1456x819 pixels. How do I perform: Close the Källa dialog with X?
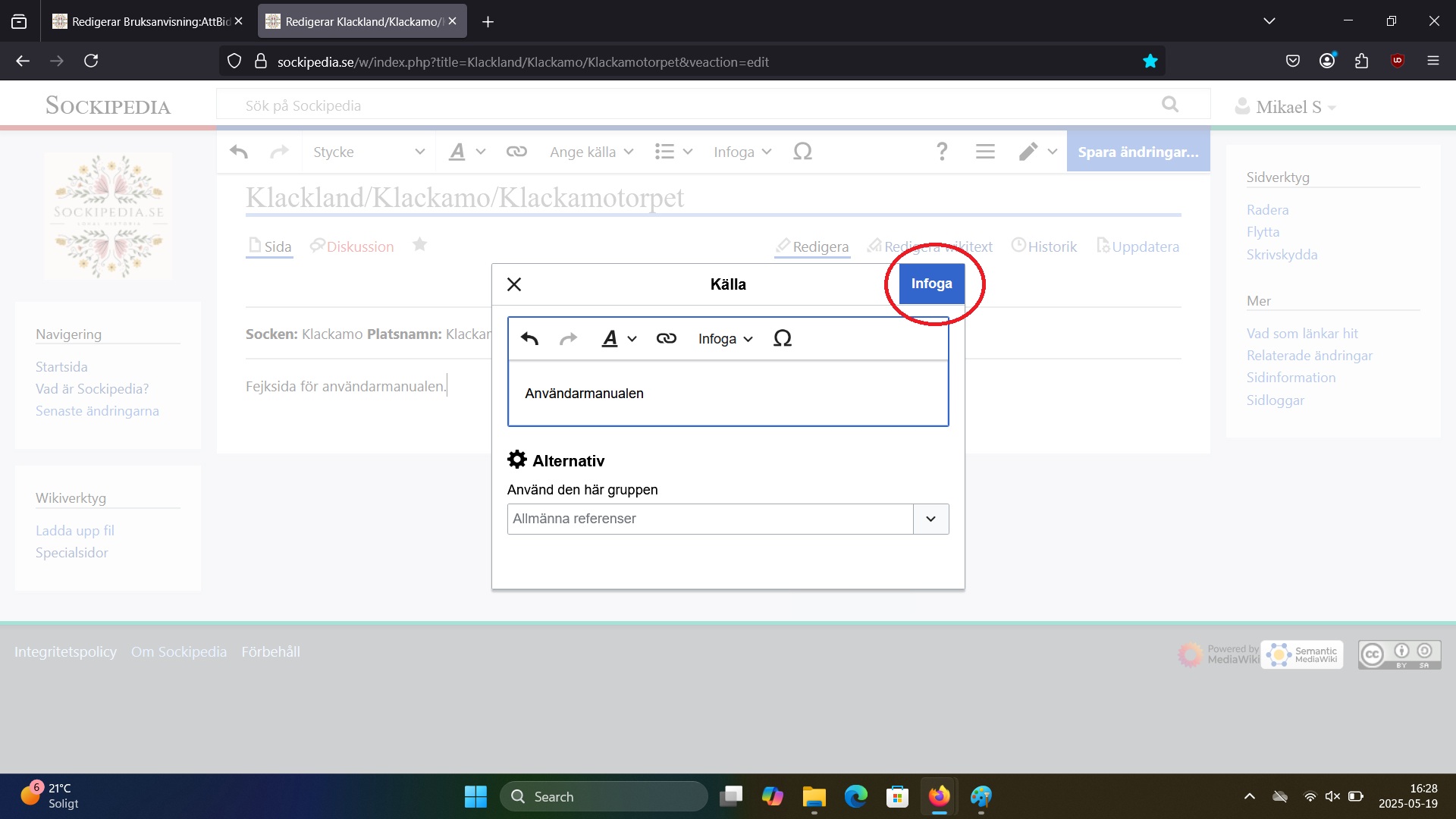pyautogui.click(x=514, y=284)
